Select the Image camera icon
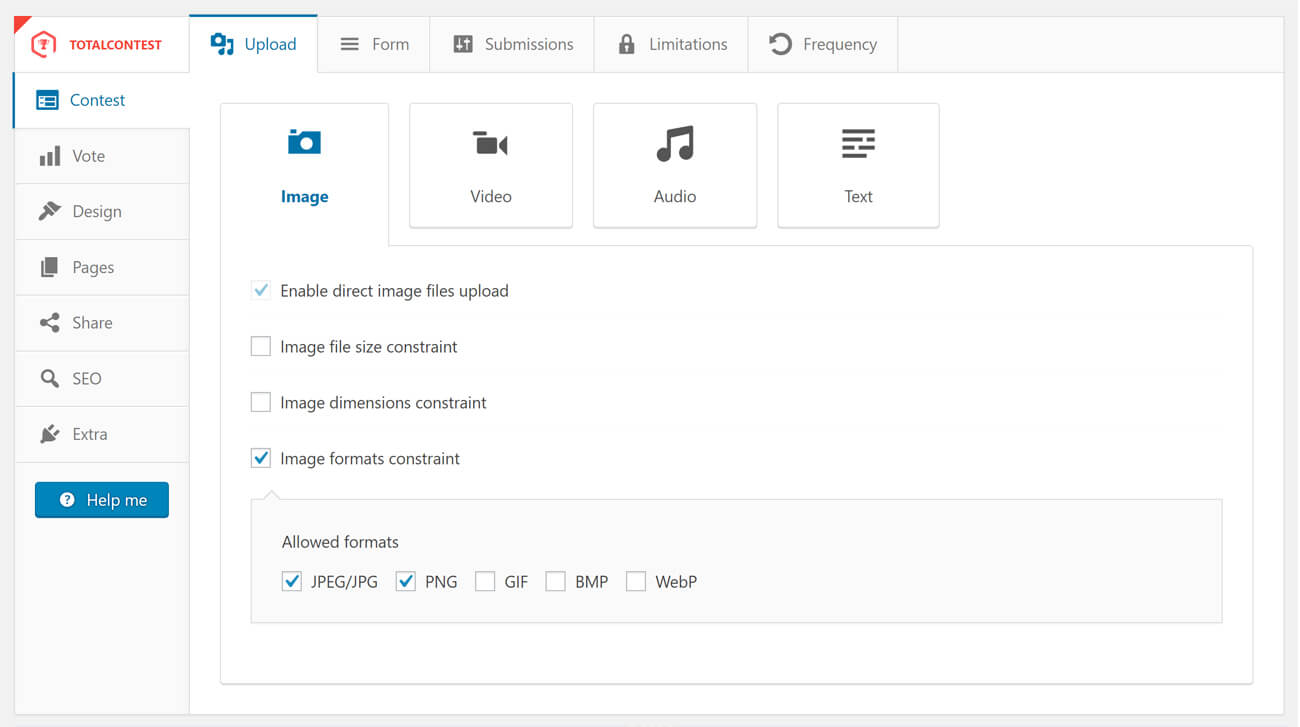 pos(304,142)
